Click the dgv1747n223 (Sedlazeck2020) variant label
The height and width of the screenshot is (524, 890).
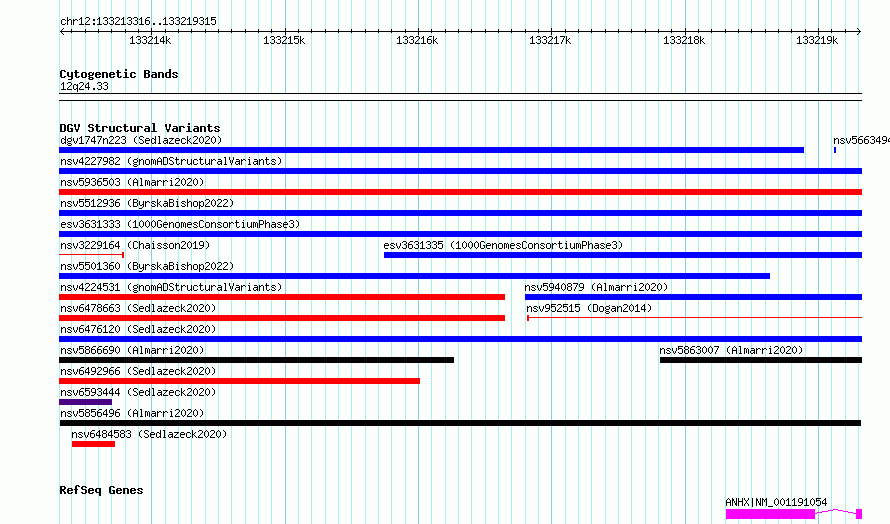point(141,140)
